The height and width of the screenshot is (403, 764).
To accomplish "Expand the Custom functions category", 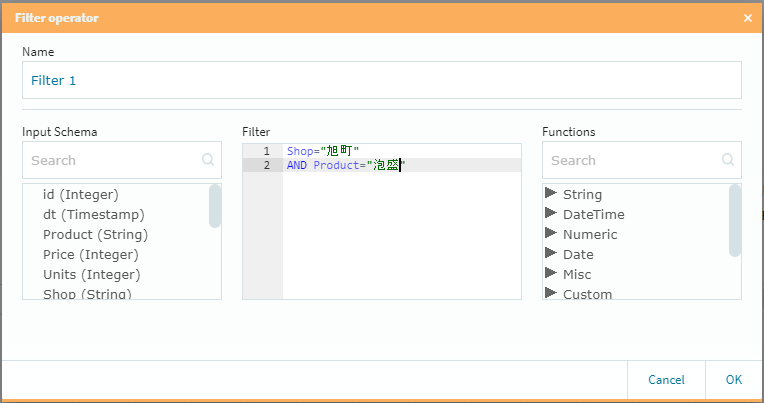I will click(551, 293).
